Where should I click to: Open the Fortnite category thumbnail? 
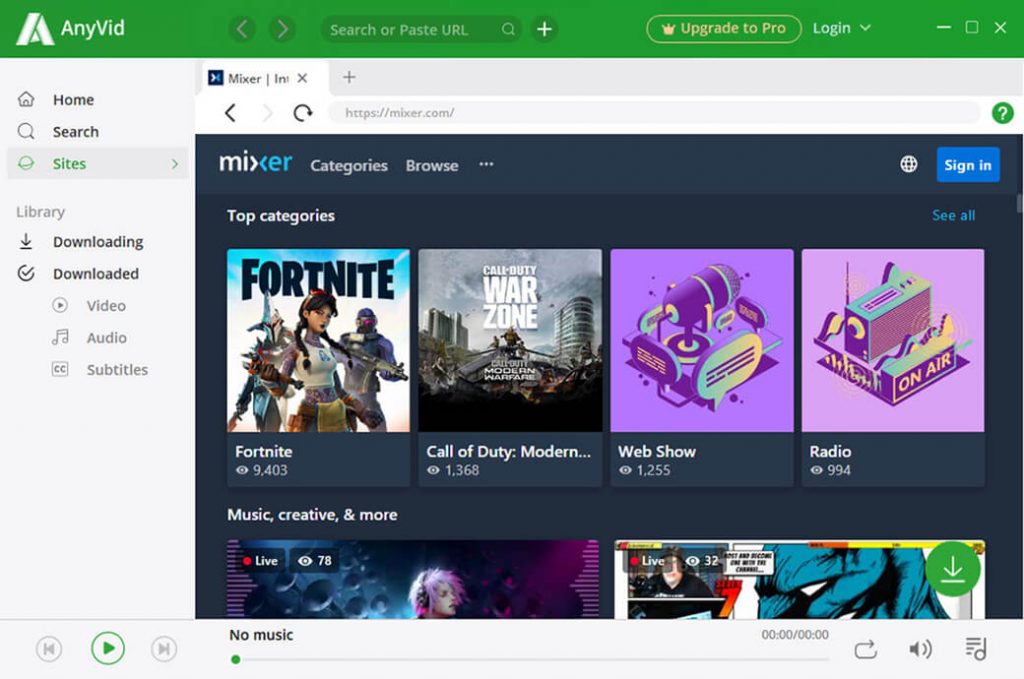click(x=319, y=340)
